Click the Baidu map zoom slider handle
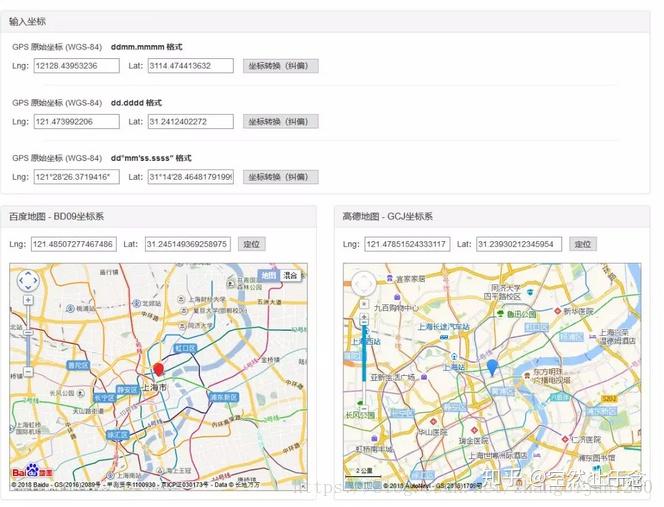 click(x=28, y=333)
